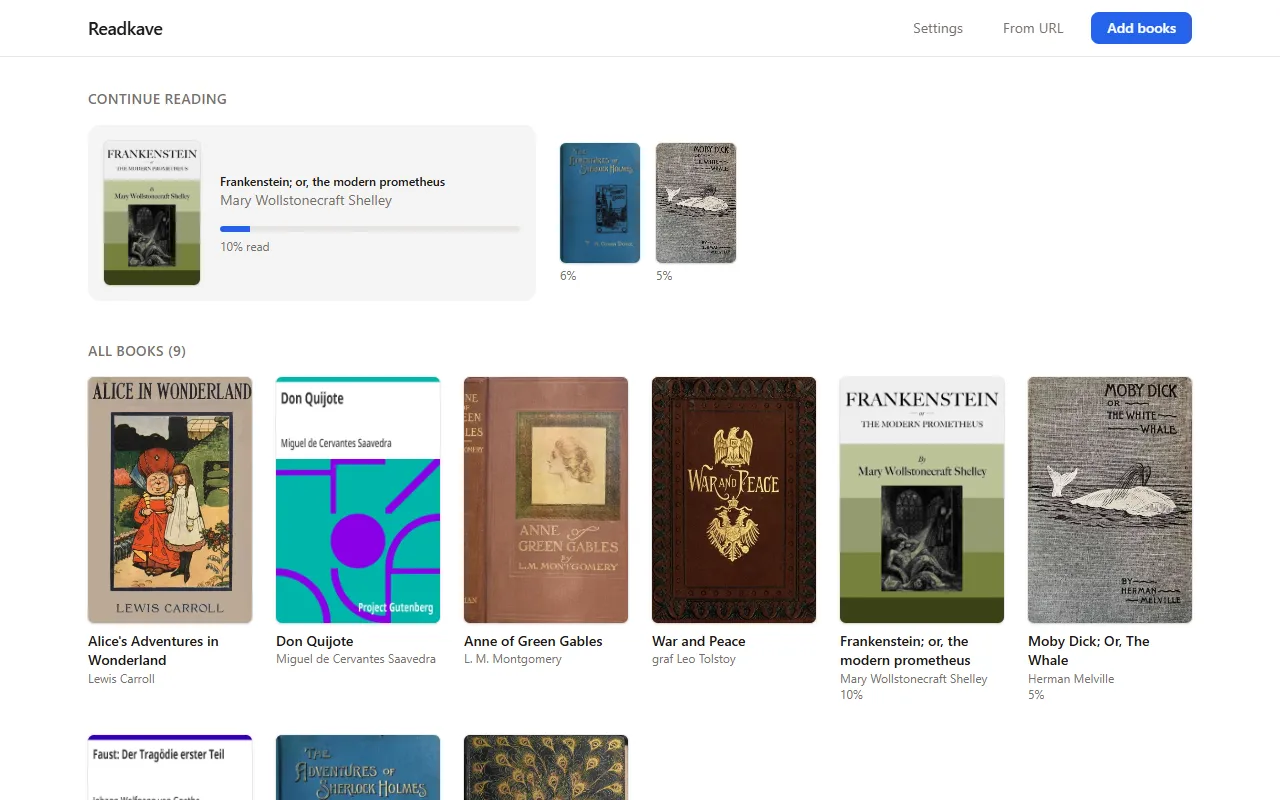Click grid title "Frankenstein; or, the modern prometheus"
This screenshot has height=800, width=1280.
tap(905, 651)
